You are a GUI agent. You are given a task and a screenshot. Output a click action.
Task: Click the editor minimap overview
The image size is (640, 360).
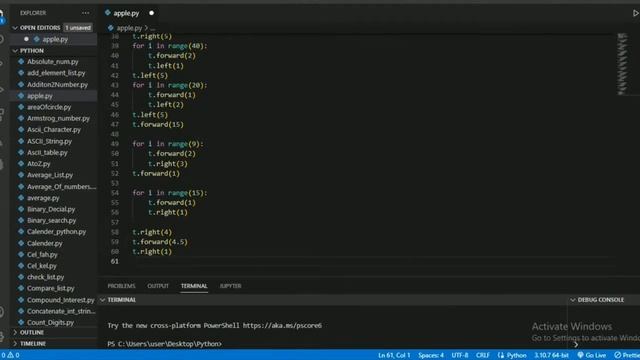622,64
